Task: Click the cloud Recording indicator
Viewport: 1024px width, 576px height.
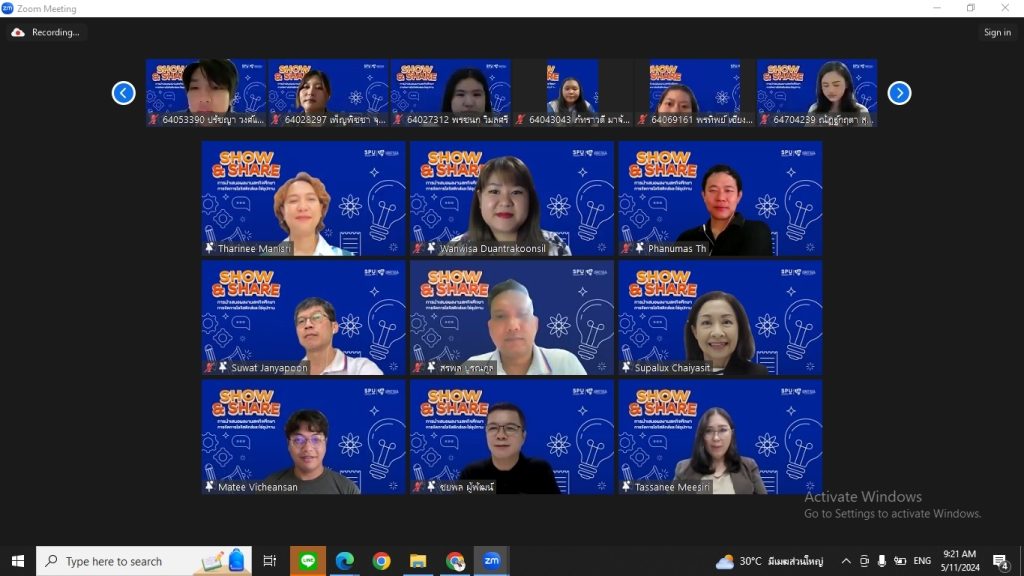Action: point(46,32)
